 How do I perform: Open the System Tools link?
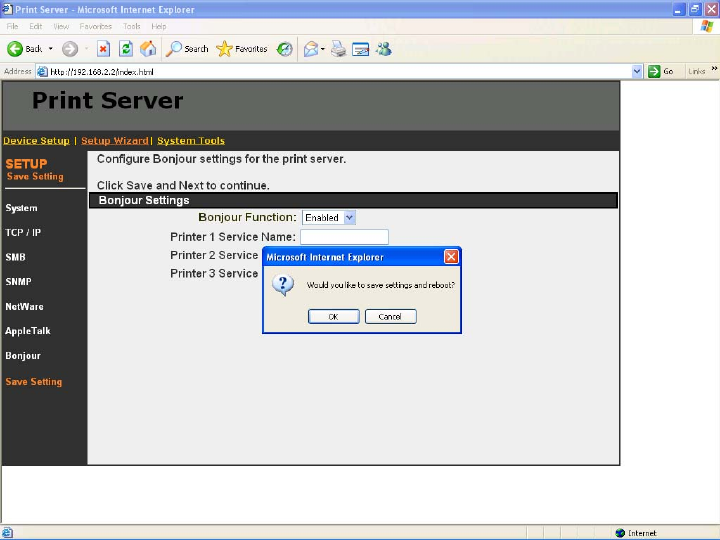[x=191, y=141]
